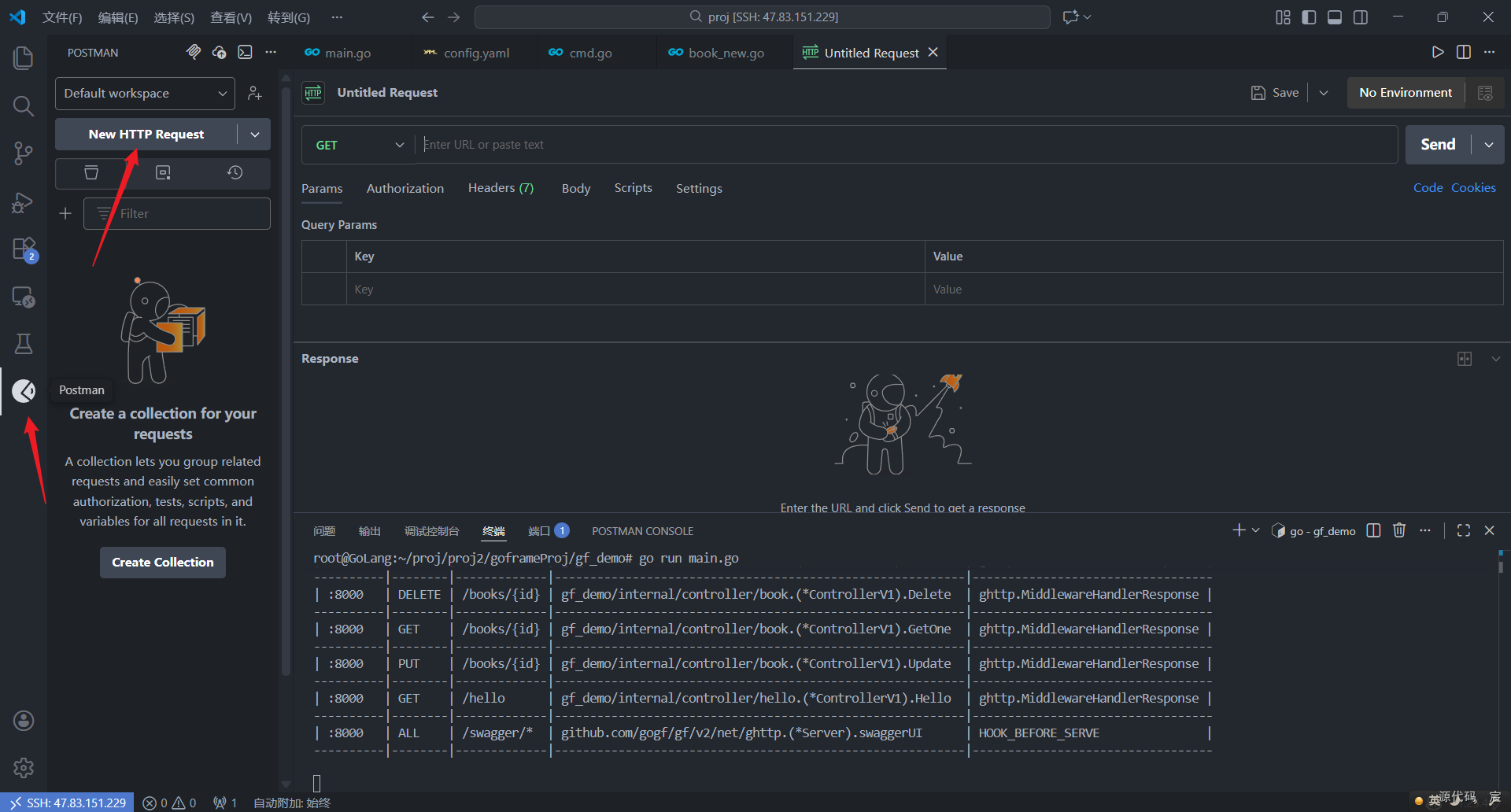Close the bottom terminal panel
The height and width of the screenshot is (812, 1511).
tap(1489, 530)
